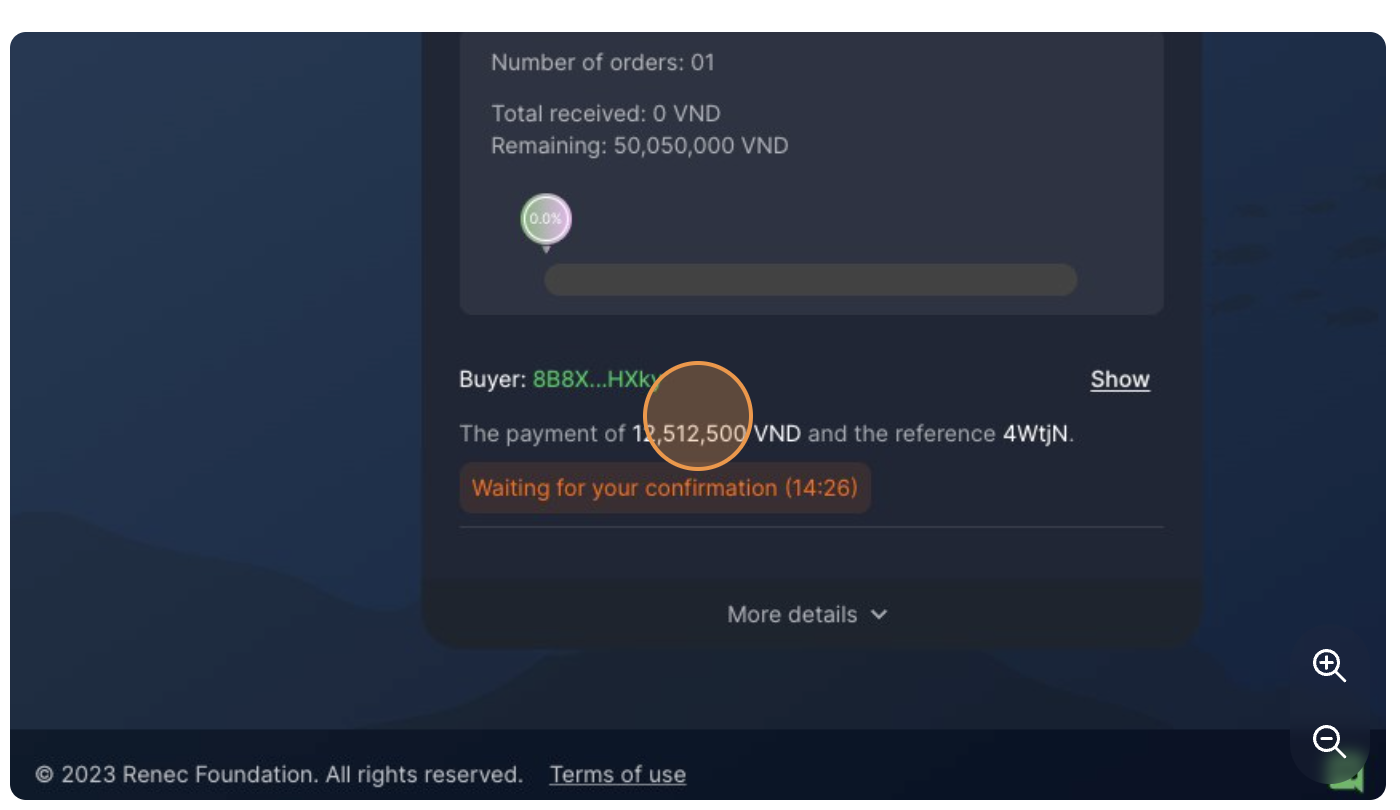Click "The payment of" sentence start
1400x810 pixels.
[x=542, y=434]
